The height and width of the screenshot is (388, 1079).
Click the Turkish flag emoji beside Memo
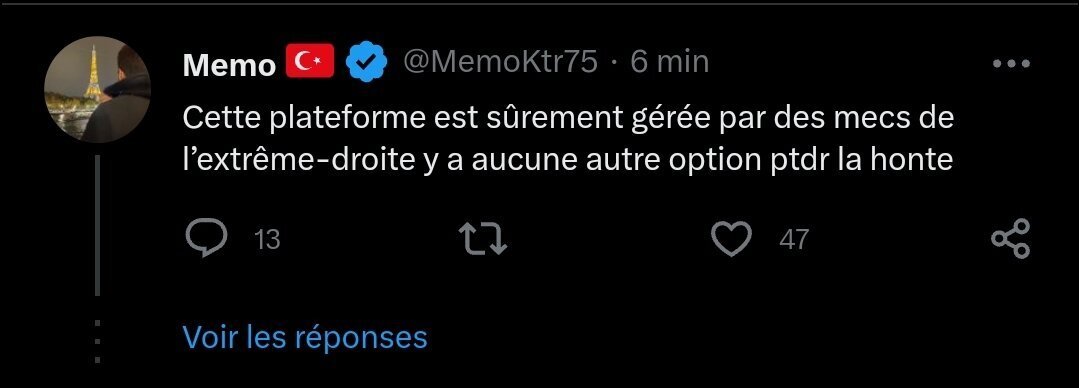(x=310, y=61)
